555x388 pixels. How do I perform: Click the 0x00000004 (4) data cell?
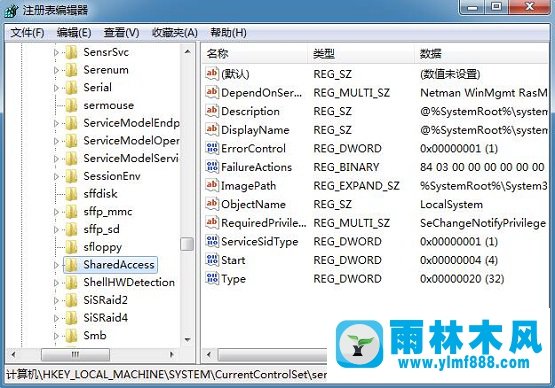459,260
